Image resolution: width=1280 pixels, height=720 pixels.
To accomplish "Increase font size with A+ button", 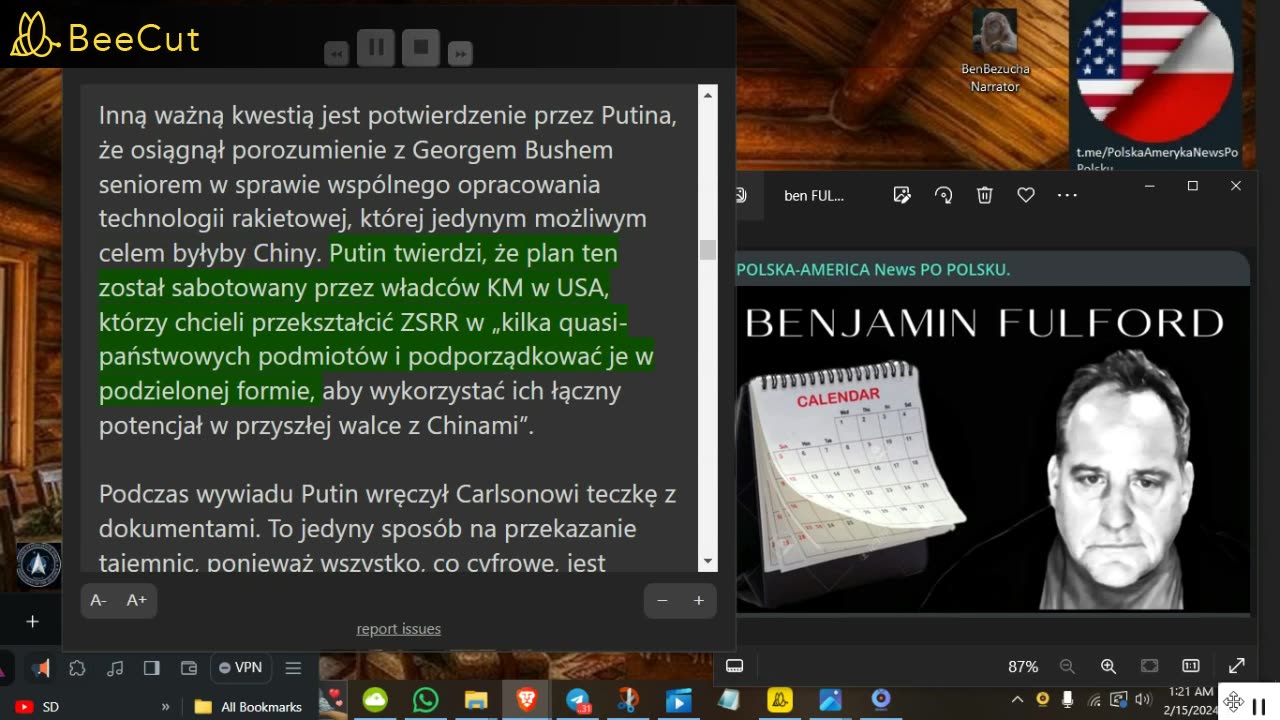I will point(137,600).
